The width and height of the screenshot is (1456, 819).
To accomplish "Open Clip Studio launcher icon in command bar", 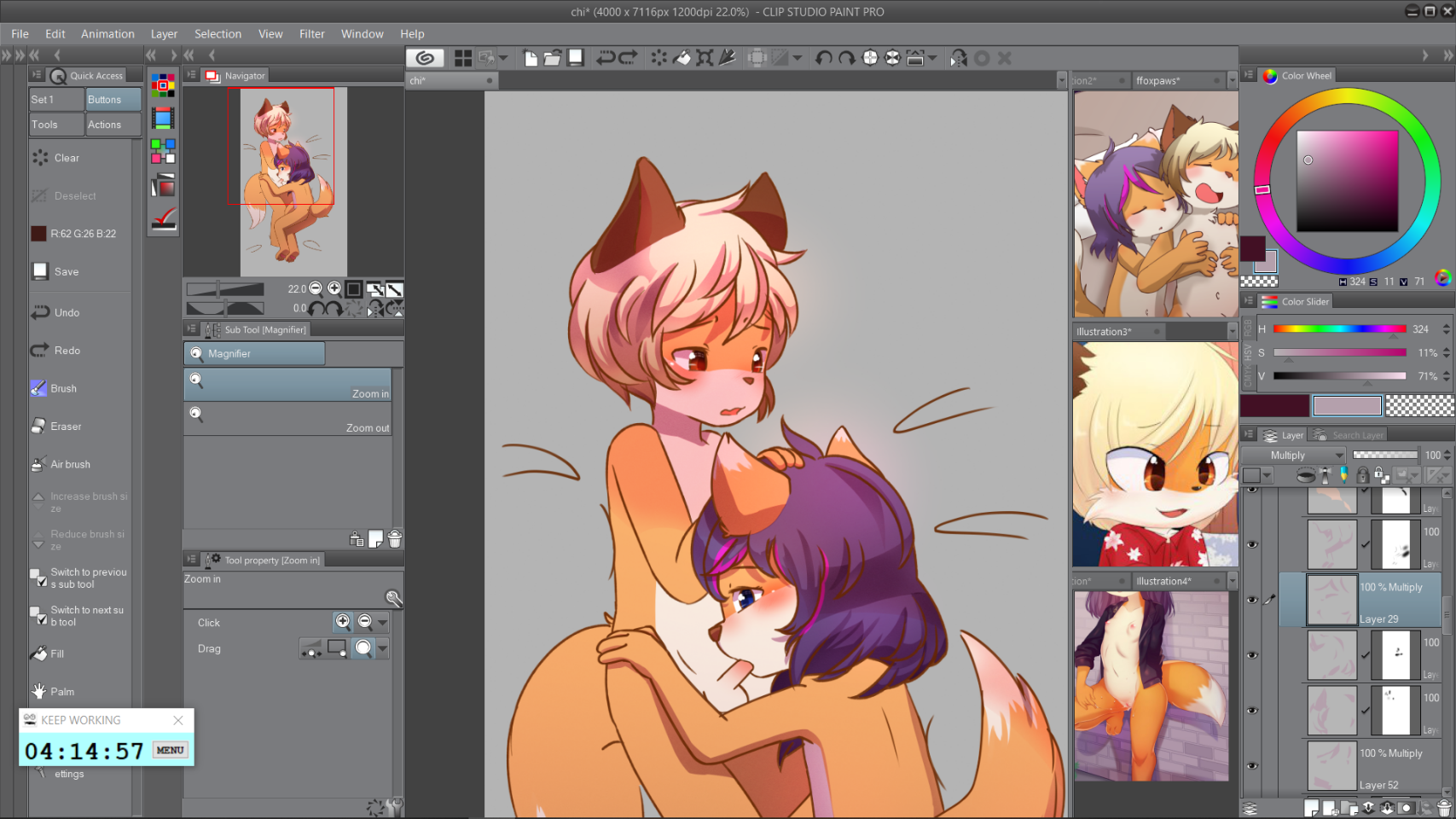I will click(x=425, y=57).
